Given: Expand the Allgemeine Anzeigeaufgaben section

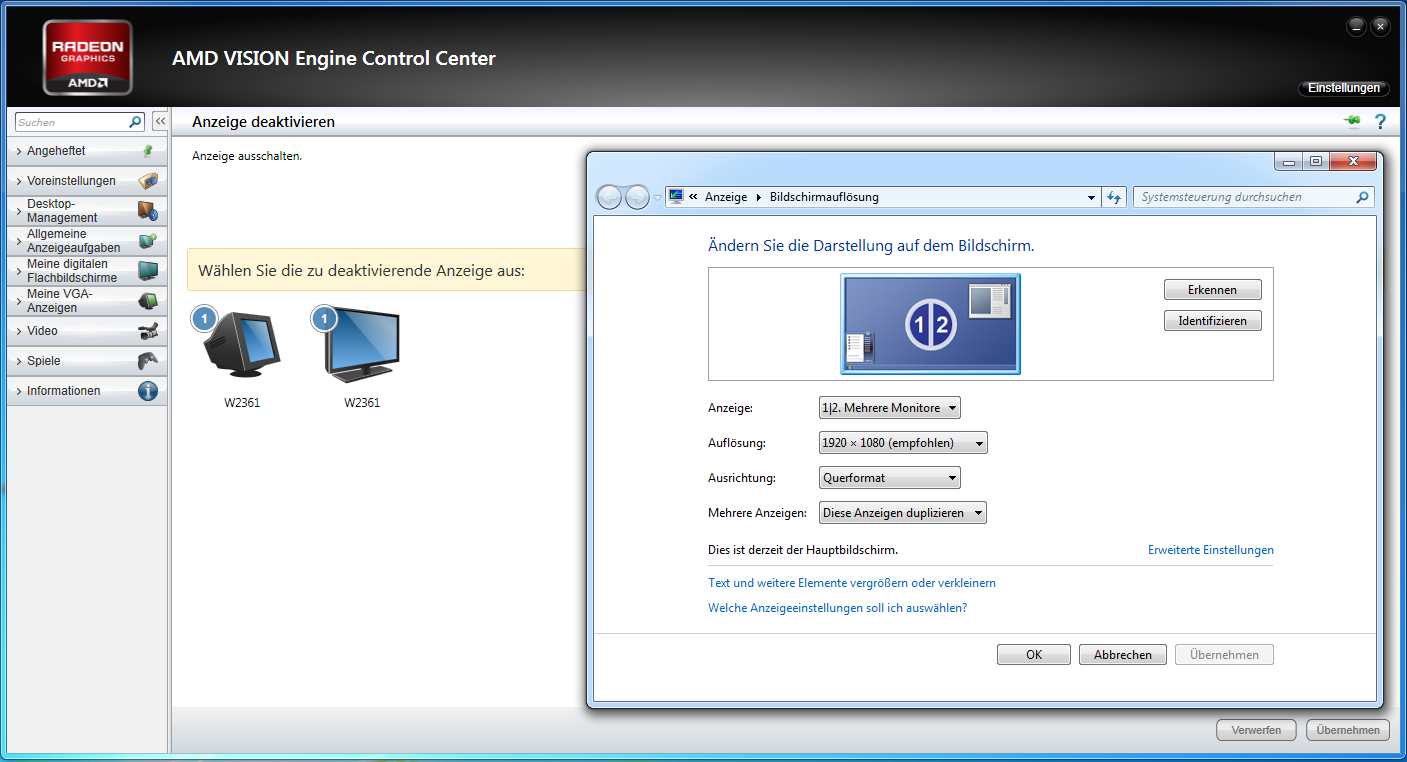Looking at the screenshot, I should click(86, 241).
